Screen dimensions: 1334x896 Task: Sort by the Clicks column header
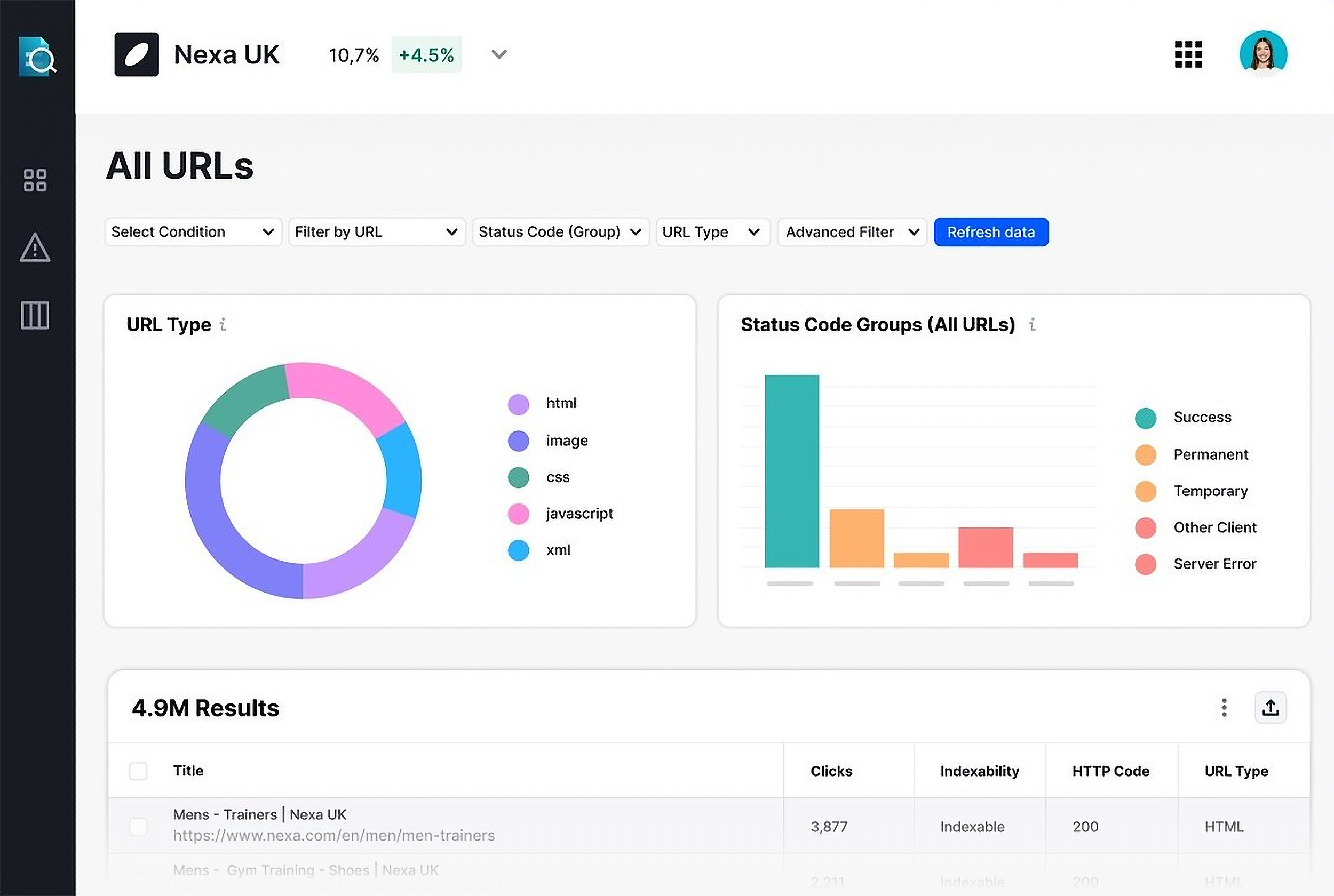(831, 771)
